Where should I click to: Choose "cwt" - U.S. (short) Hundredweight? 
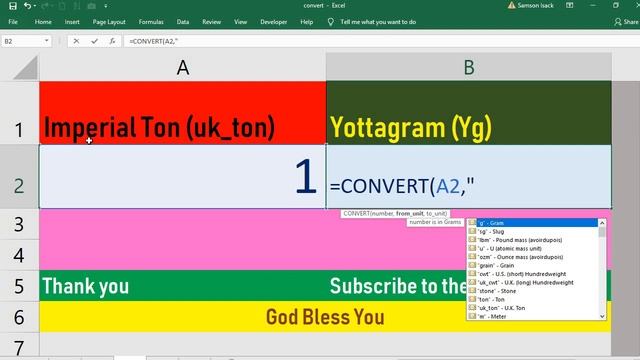click(533, 274)
